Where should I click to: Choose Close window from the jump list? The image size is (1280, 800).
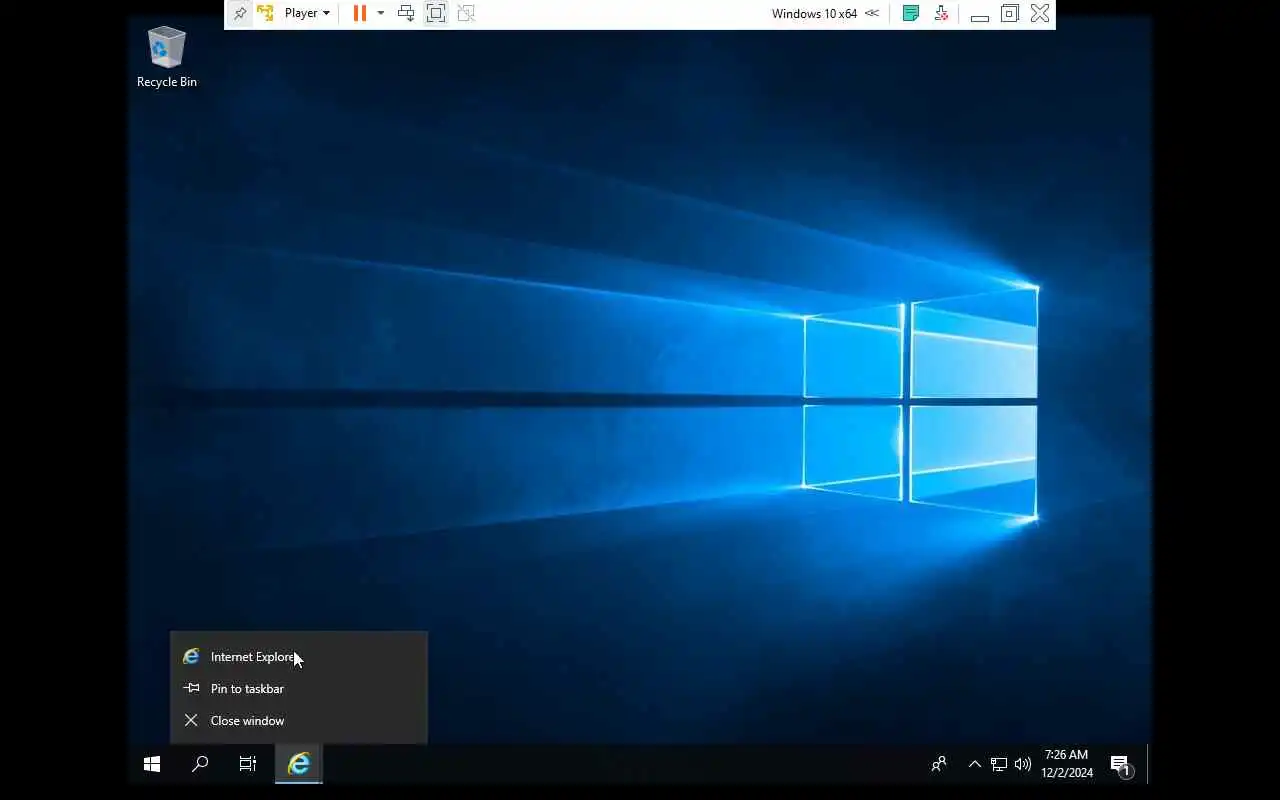(299, 721)
